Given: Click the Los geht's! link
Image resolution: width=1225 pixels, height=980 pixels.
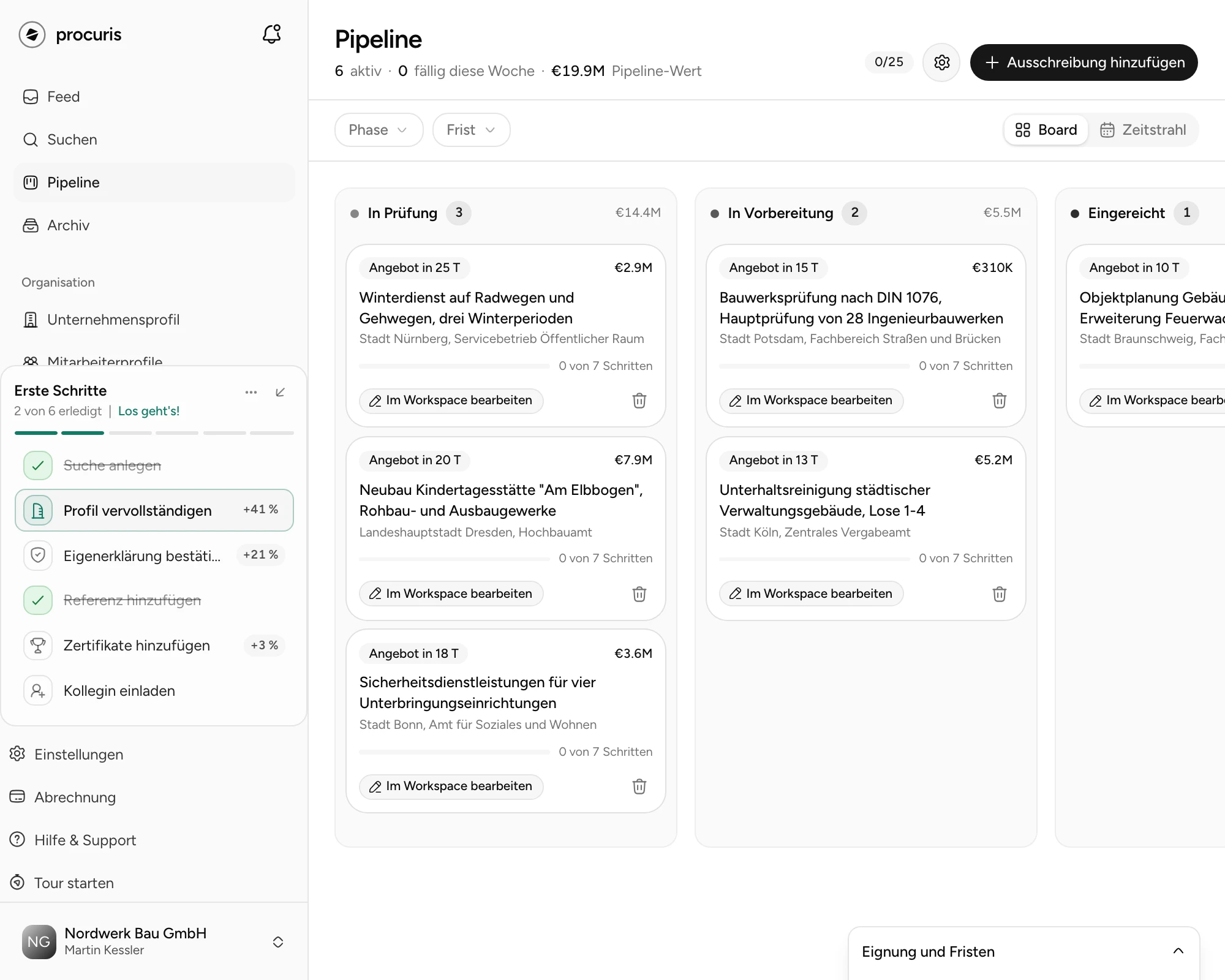Looking at the screenshot, I should 149,411.
